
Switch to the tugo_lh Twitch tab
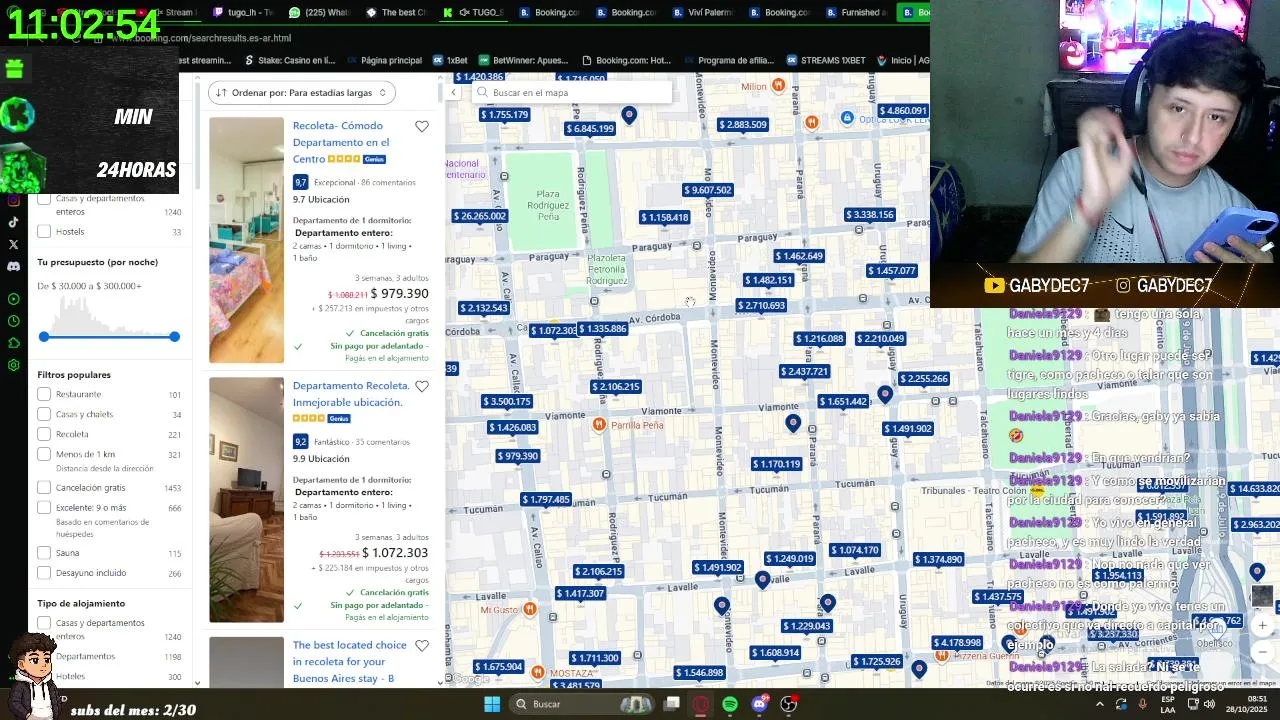pos(242,12)
